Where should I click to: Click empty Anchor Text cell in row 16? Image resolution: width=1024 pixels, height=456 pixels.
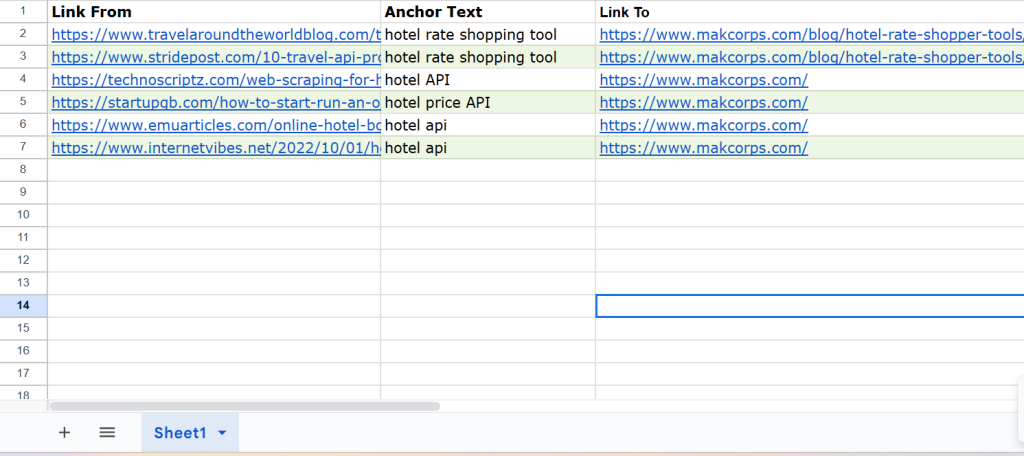click(x=488, y=351)
